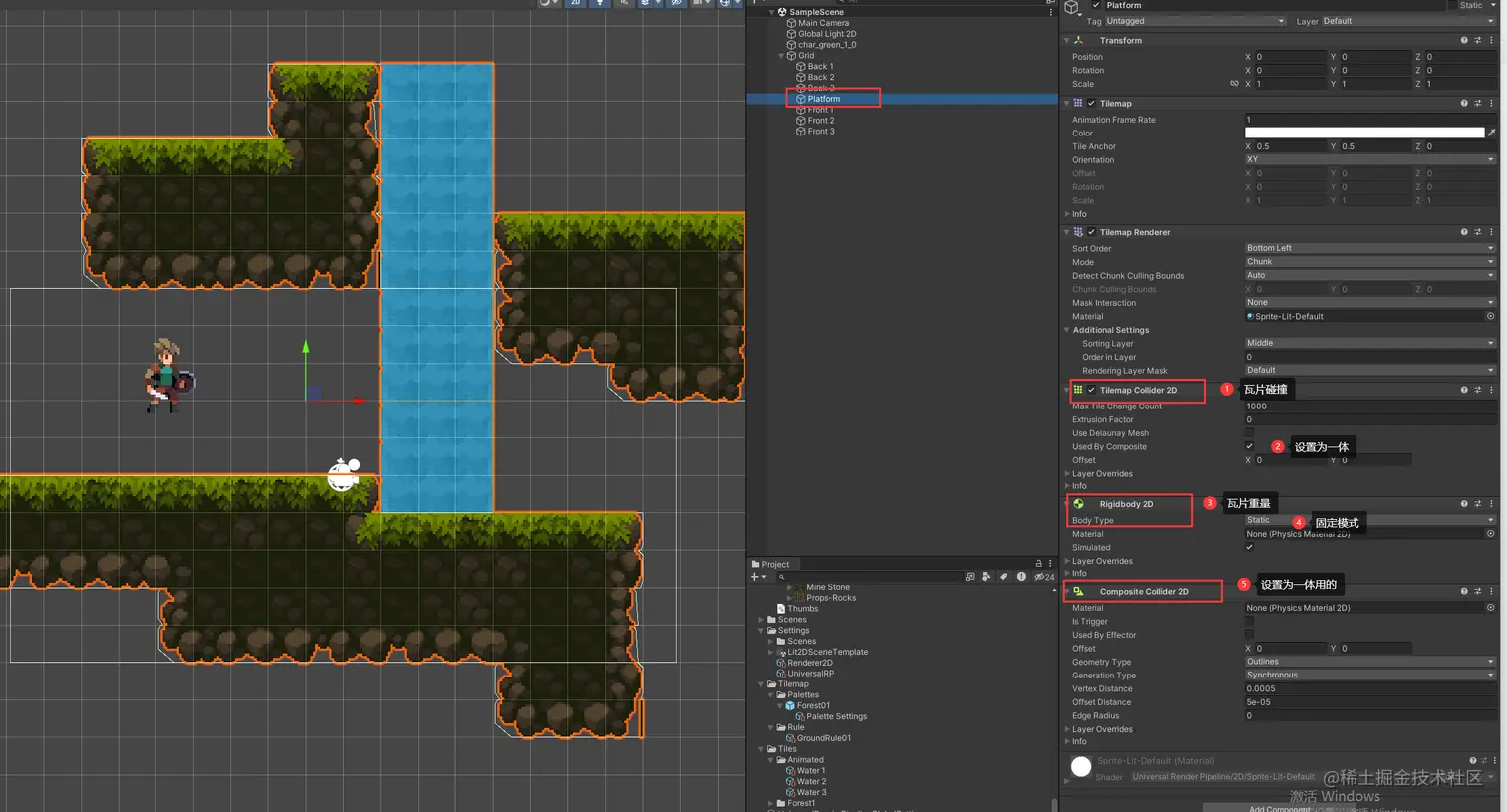Image resolution: width=1507 pixels, height=812 pixels.
Task: Select the player character sprite in Scene
Action: click(x=168, y=376)
